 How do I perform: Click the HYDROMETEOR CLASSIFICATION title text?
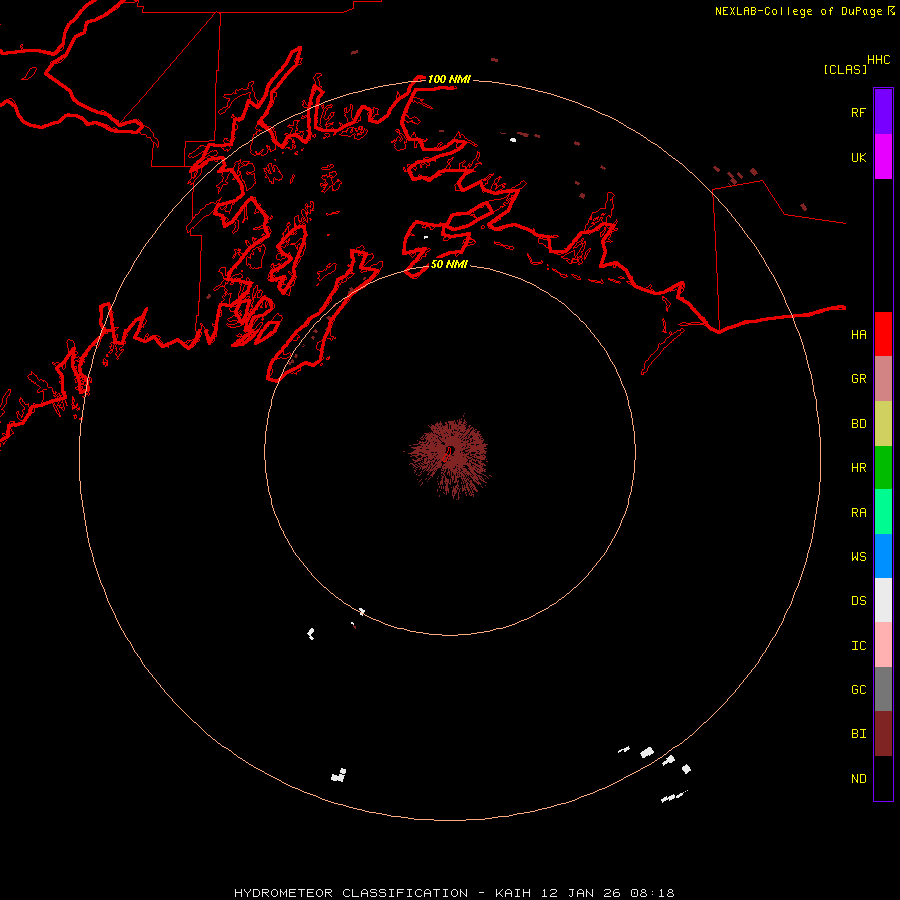click(x=351, y=893)
